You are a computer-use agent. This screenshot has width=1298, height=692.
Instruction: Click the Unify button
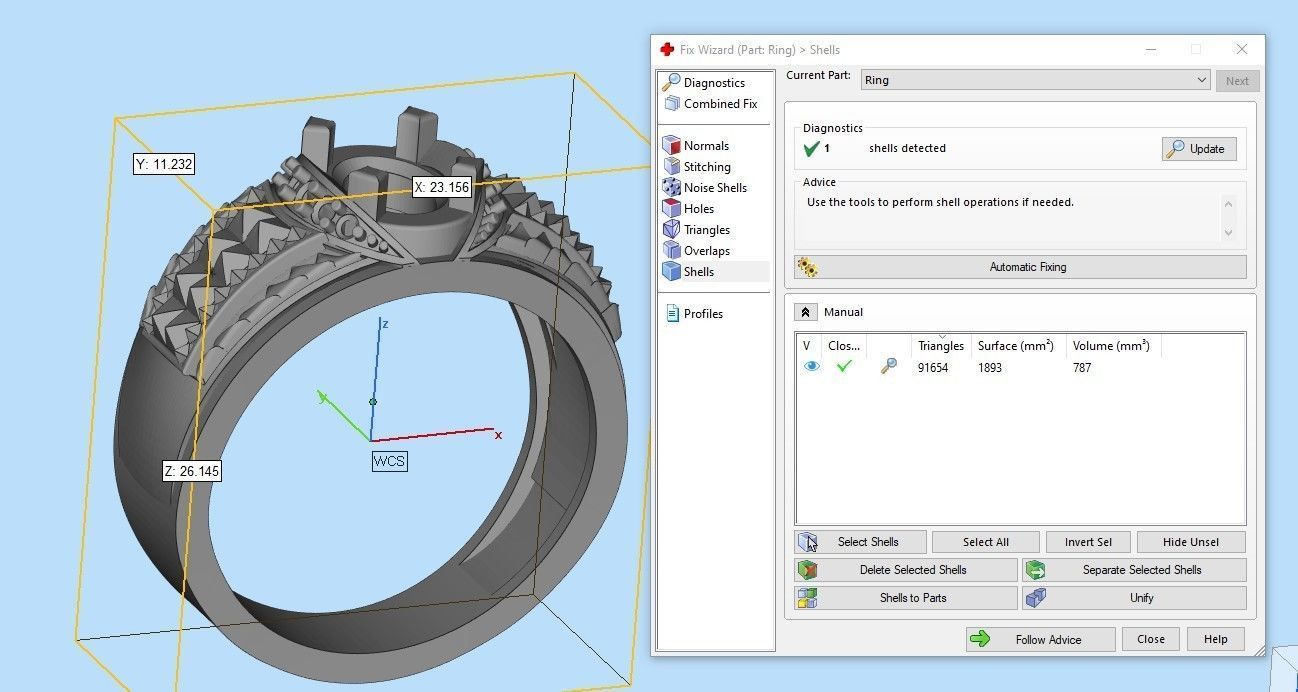pyautogui.click(x=1134, y=598)
